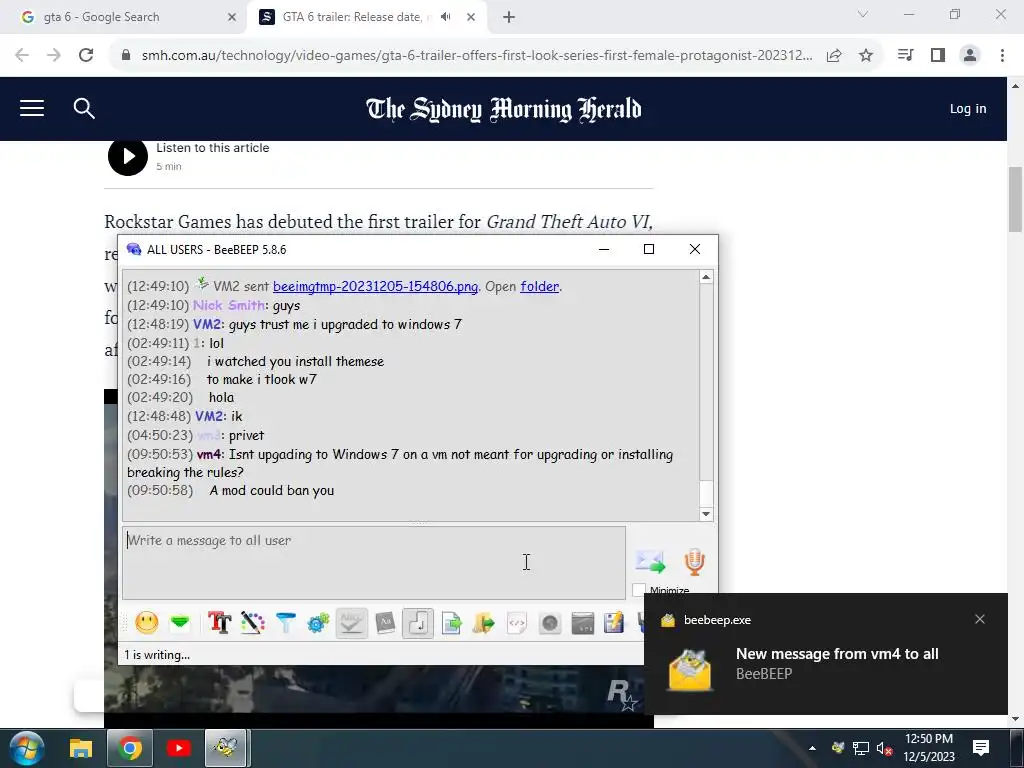Open File Explorer from the taskbar
This screenshot has width=1024, height=768.
[x=81, y=748]
